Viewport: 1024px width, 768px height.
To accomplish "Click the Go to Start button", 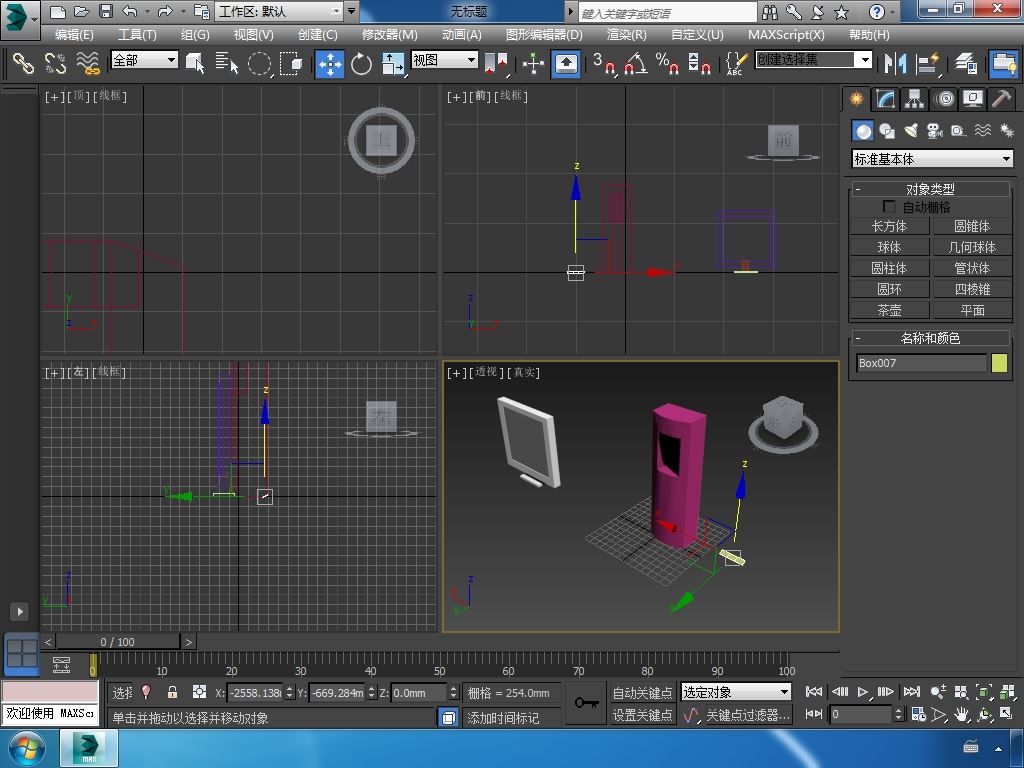I will (x=814, y=692).
